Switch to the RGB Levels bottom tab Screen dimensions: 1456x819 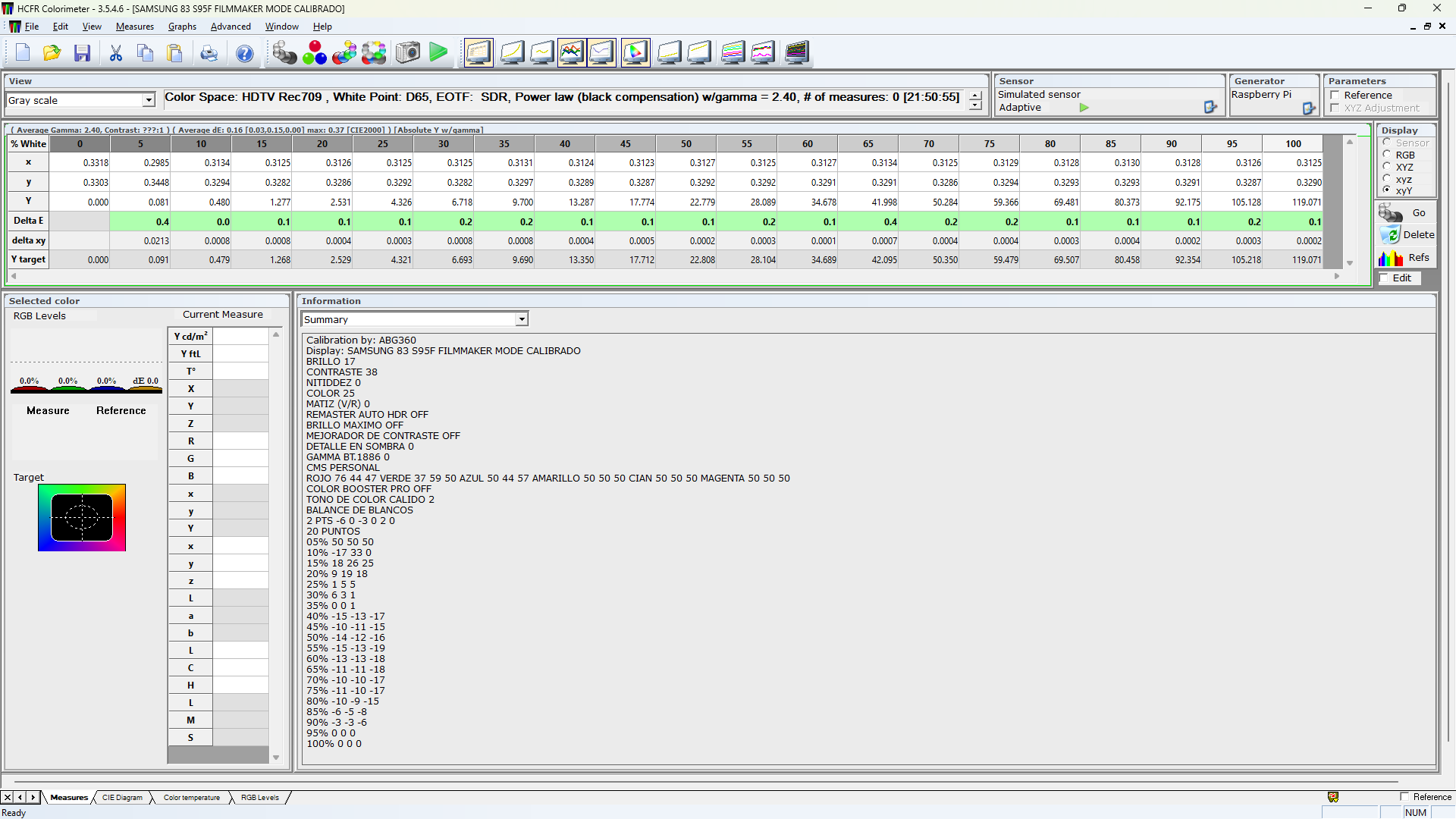(260, 798)
